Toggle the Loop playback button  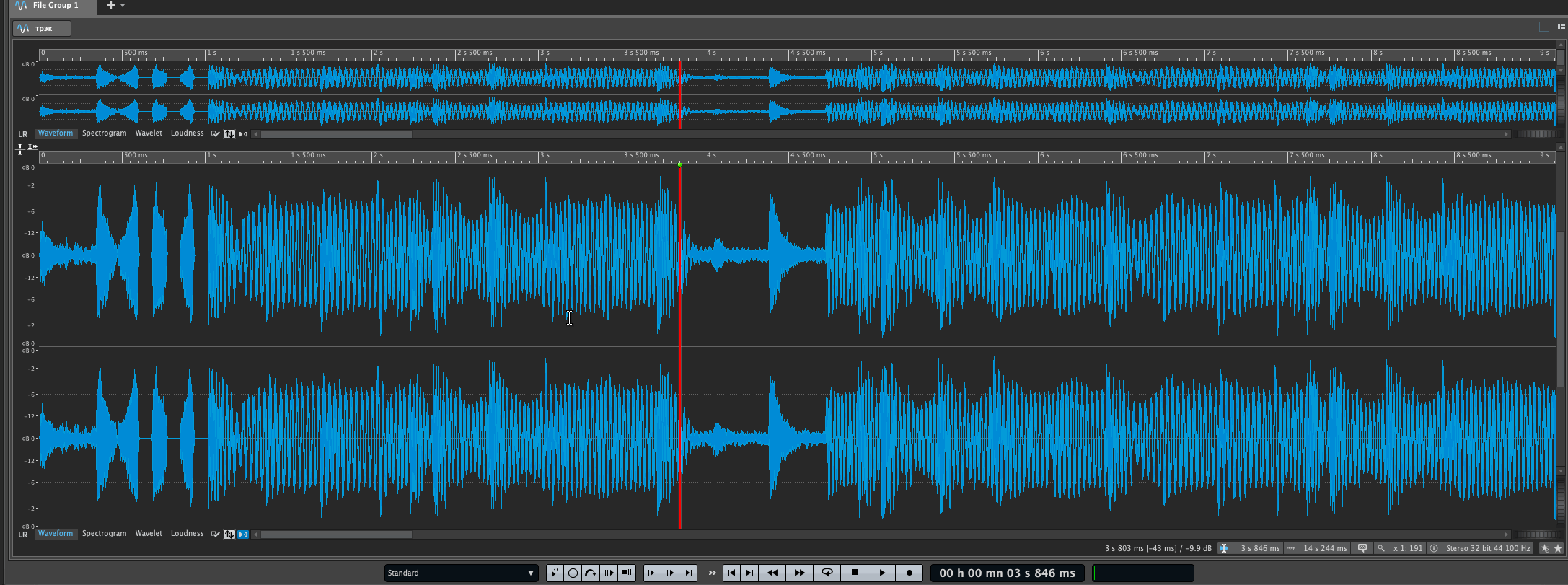827,573
